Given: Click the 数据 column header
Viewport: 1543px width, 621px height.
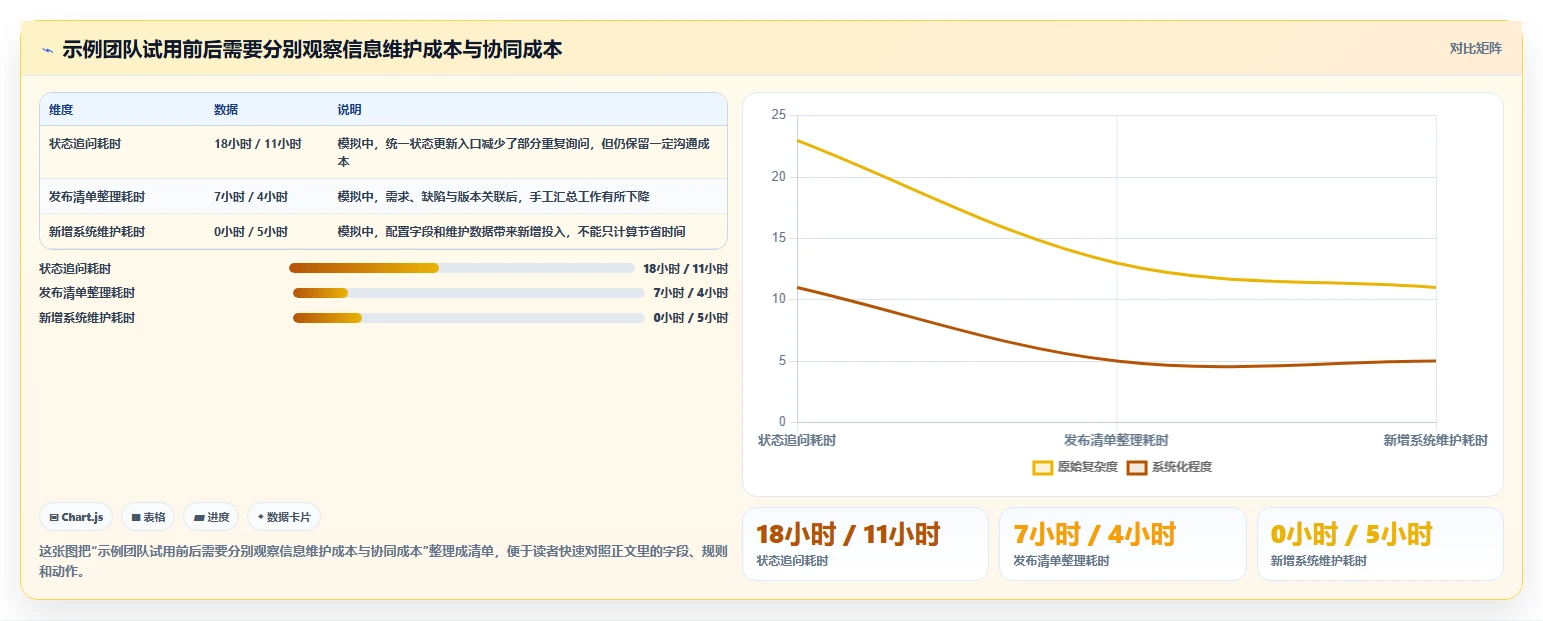Looking at the screenshot, I should 226,110.
